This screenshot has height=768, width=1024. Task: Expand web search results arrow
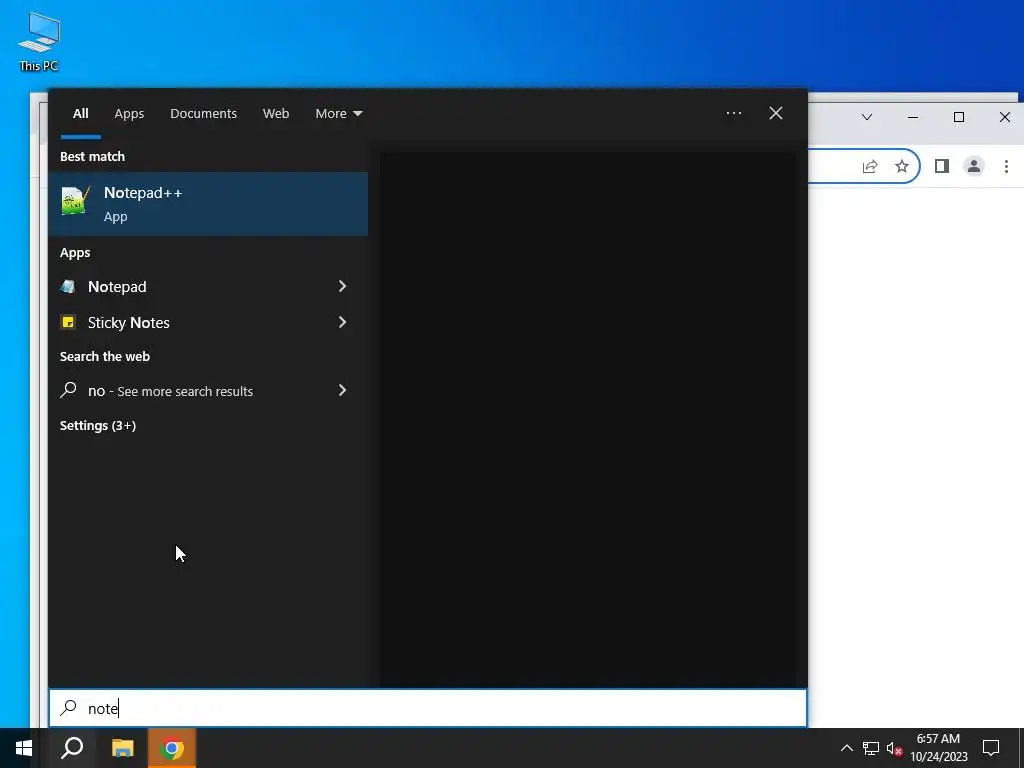tap(342, 391)
